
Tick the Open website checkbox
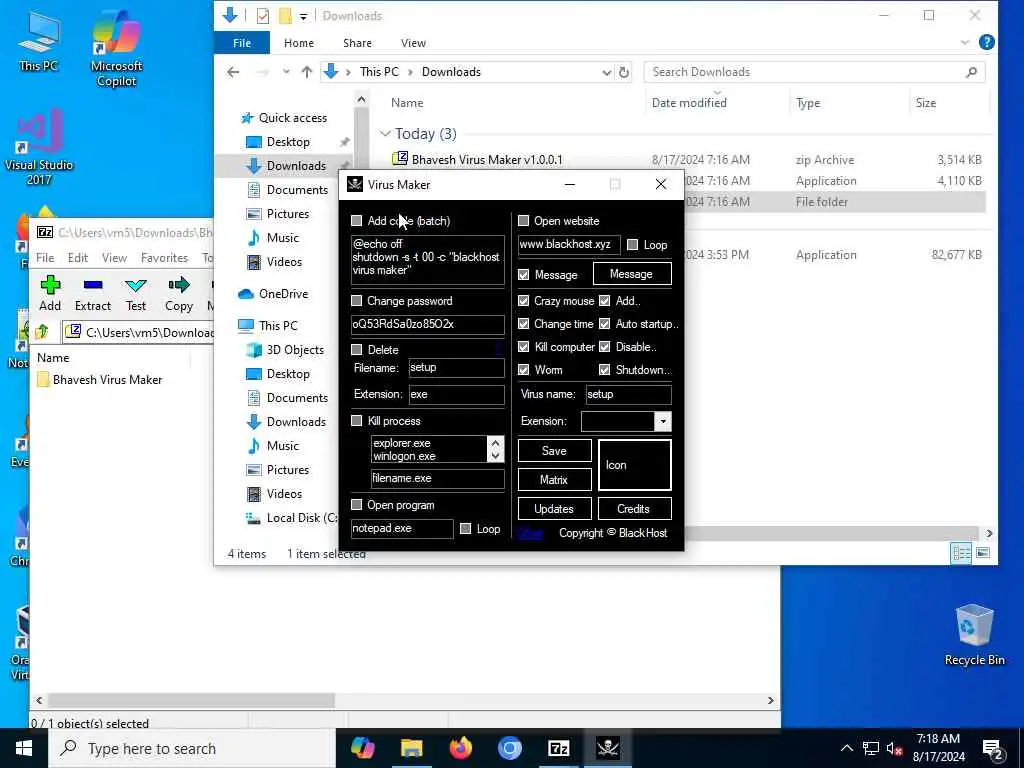(x=523, y=221)
